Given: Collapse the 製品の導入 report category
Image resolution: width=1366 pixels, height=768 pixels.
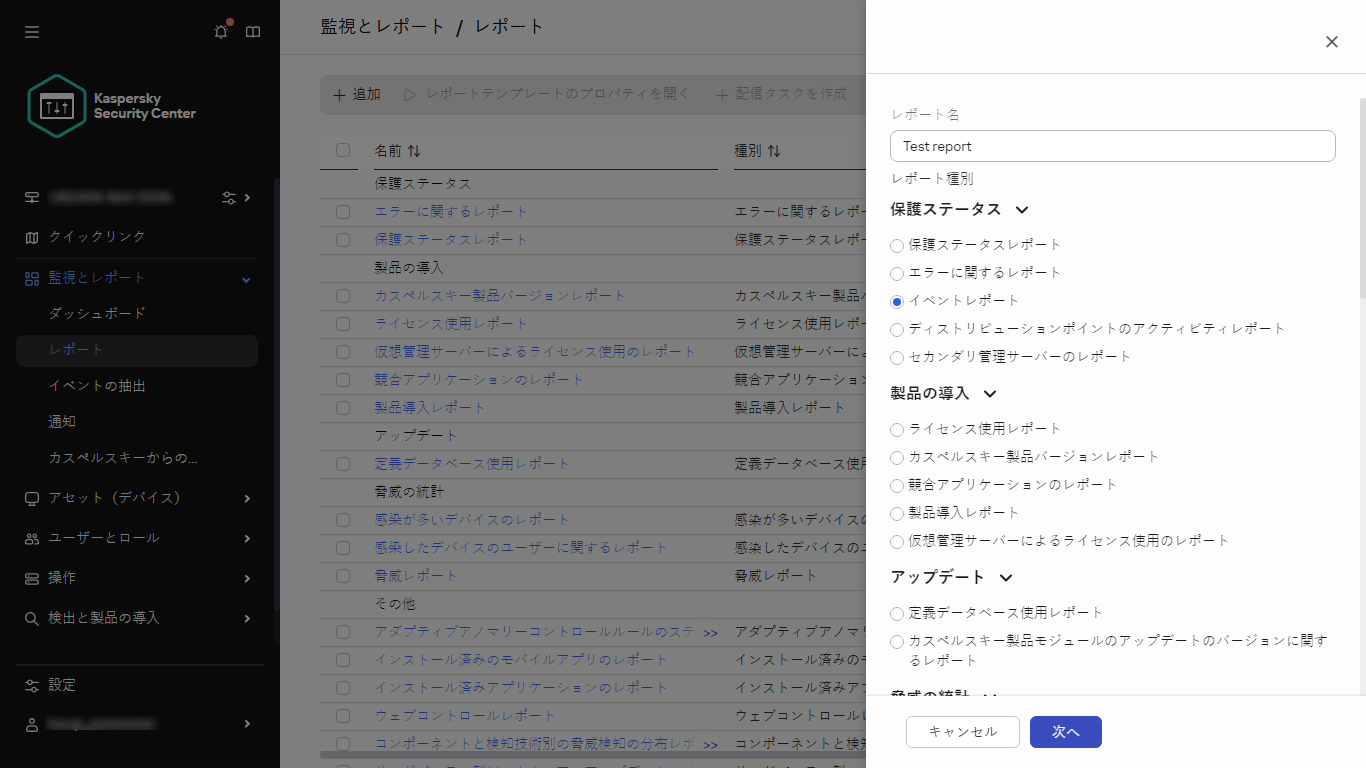Looking at the screenshot, I should [989, 394].
